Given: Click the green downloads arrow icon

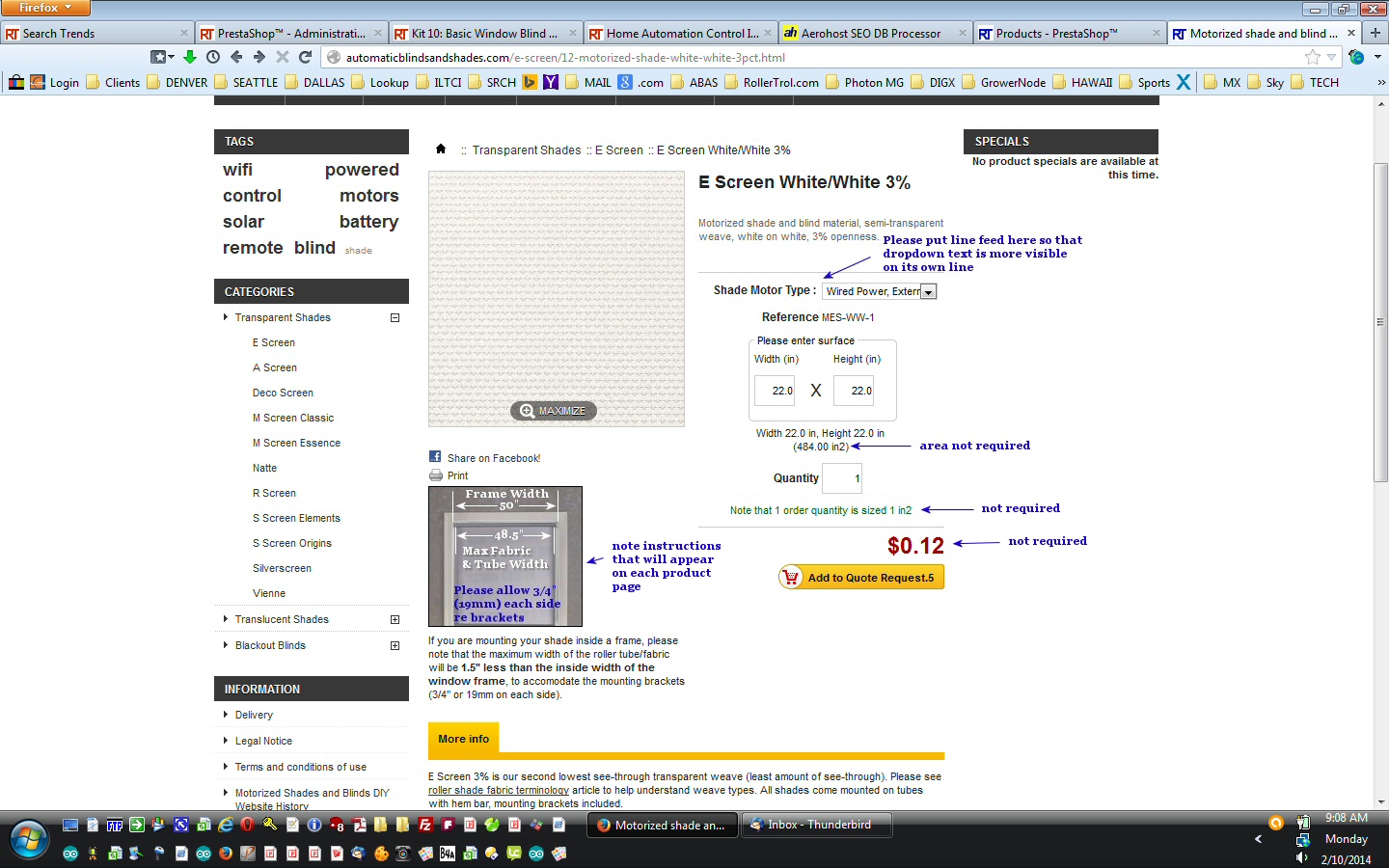Looking at the screenshot, I should coord(190,57).
